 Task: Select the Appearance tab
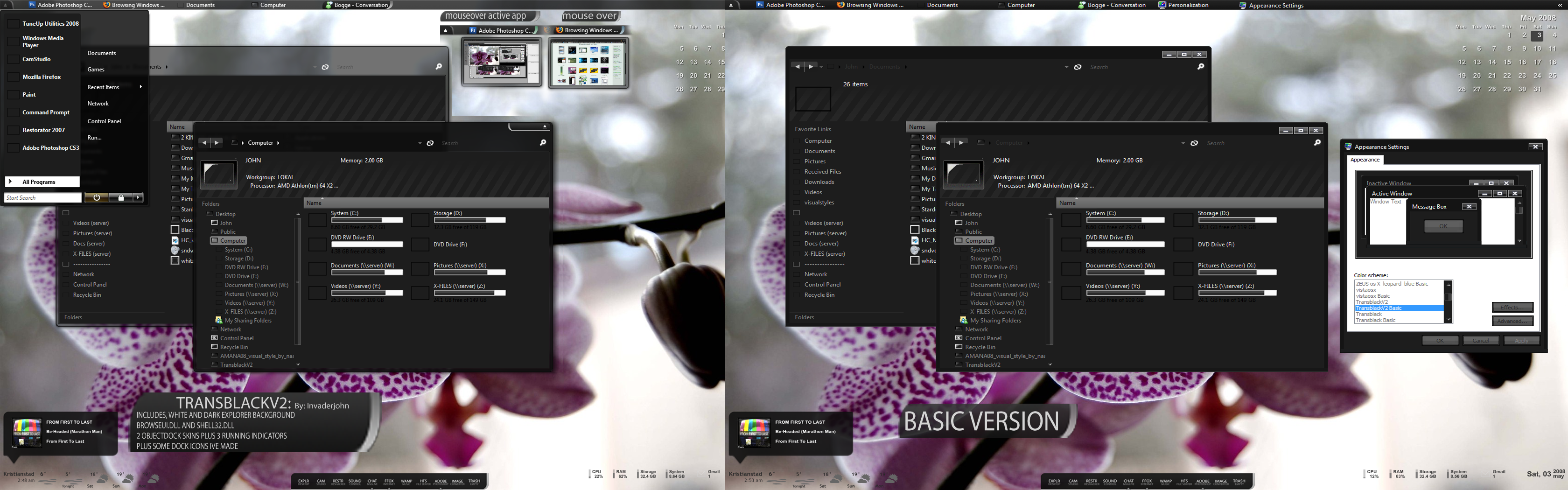(x=1365, y=160)
